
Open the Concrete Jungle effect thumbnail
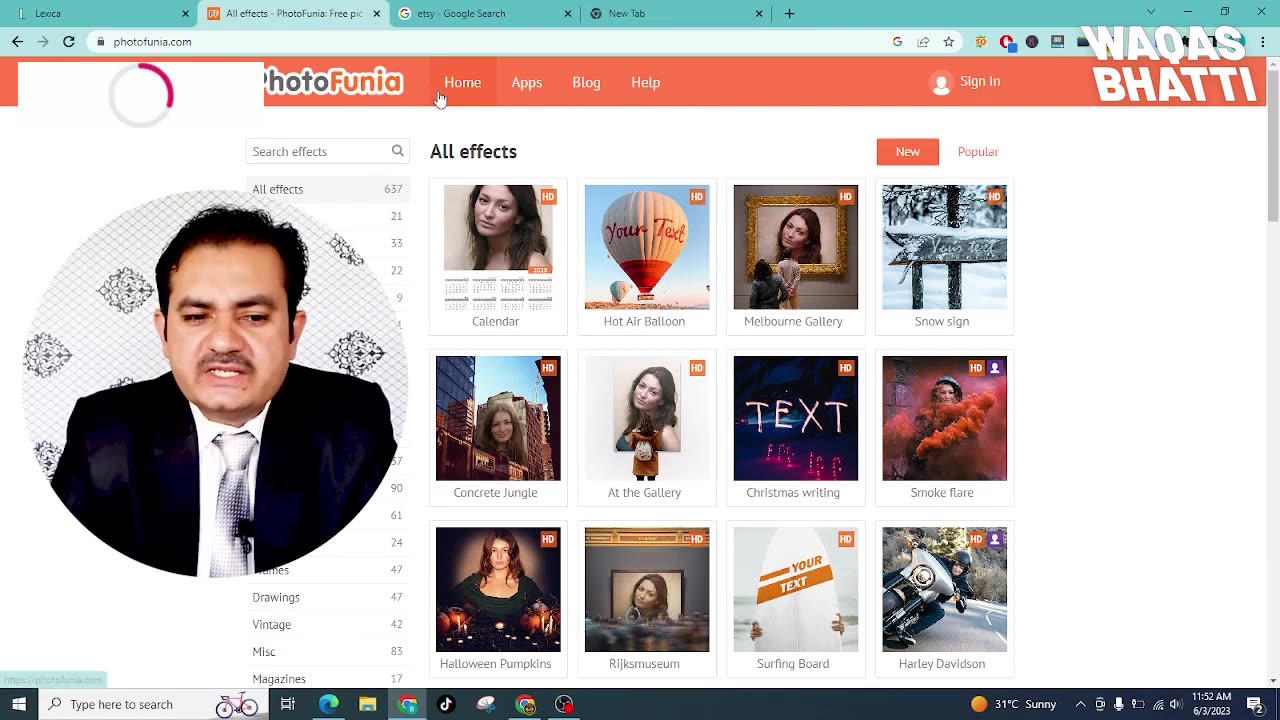498,428
